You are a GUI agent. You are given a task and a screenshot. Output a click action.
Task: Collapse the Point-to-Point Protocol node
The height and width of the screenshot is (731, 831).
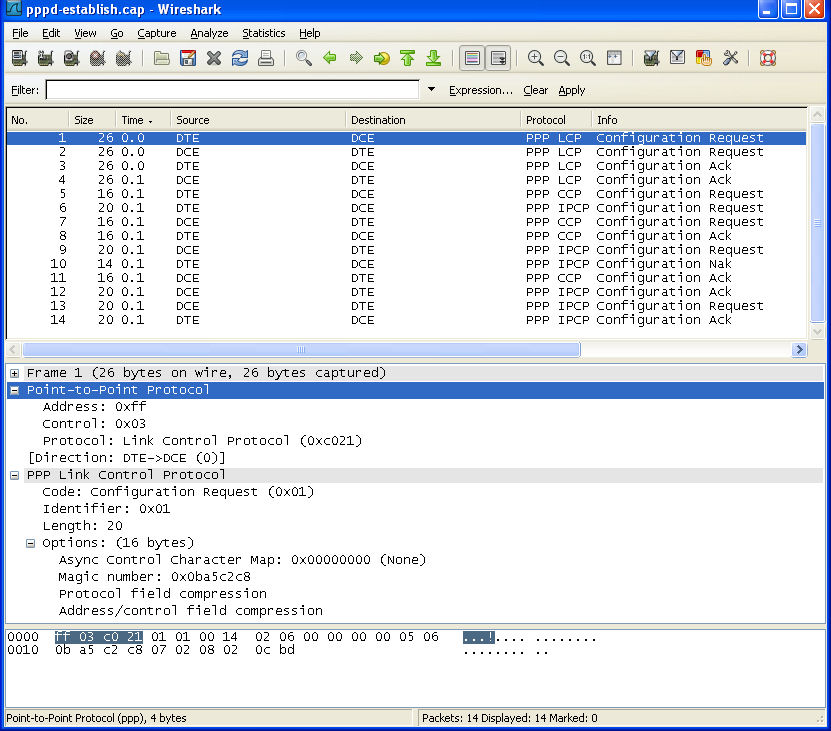coord(15,390)
